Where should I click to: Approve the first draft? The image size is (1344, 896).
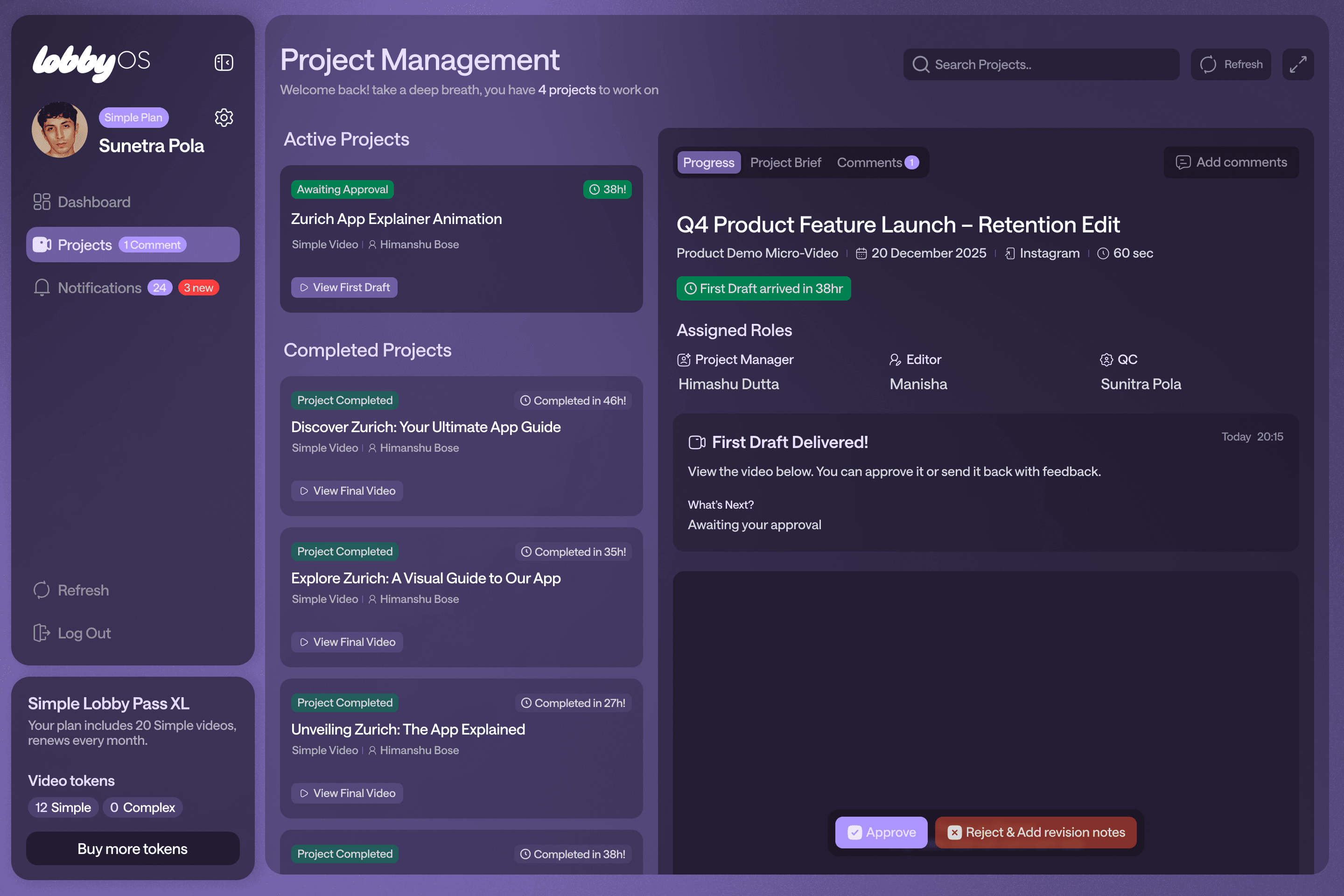tap(881, 832)
